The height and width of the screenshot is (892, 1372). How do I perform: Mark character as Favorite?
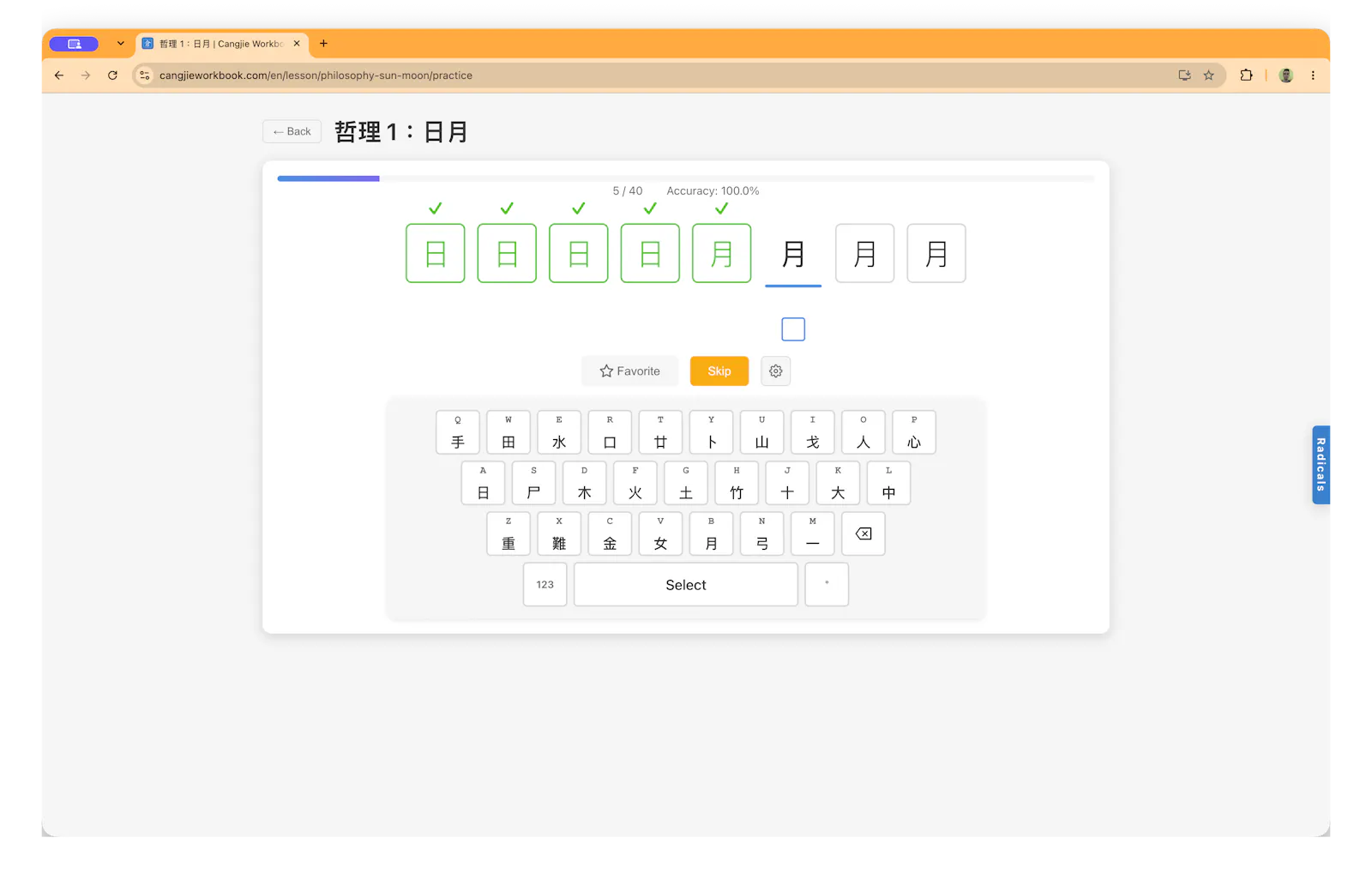point(629,371)
